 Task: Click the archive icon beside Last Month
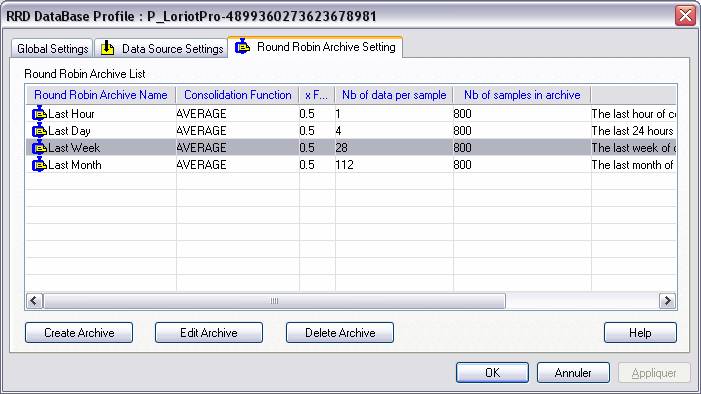pos(39,164)
